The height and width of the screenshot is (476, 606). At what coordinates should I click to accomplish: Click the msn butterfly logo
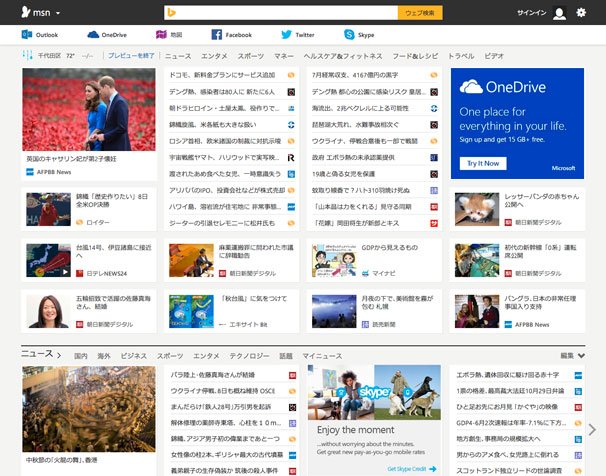point(26,12)
